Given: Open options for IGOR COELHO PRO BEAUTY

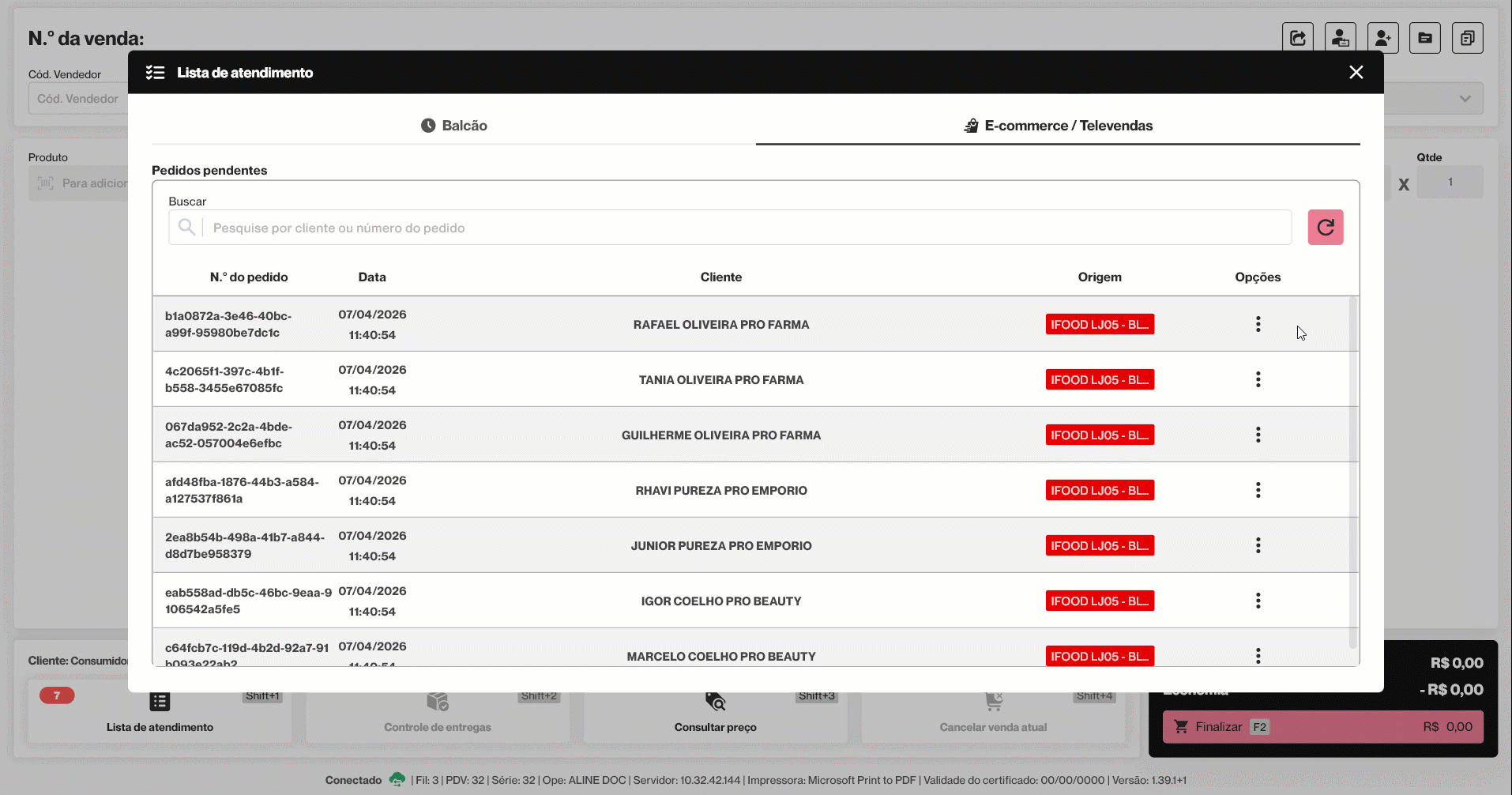Looking at the screenshot, I should click(1258, 601).
